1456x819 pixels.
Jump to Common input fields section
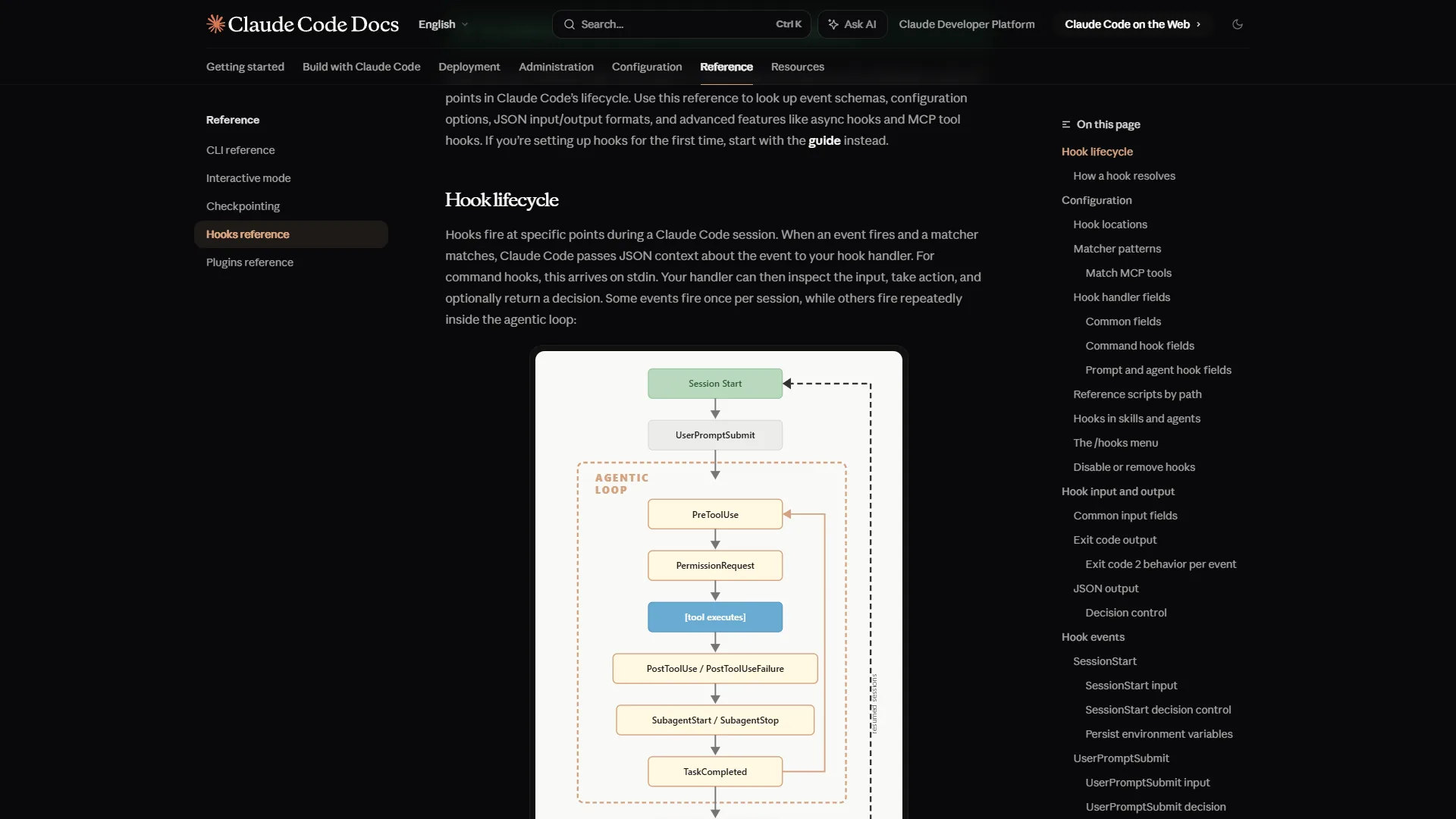point(1125,516)
